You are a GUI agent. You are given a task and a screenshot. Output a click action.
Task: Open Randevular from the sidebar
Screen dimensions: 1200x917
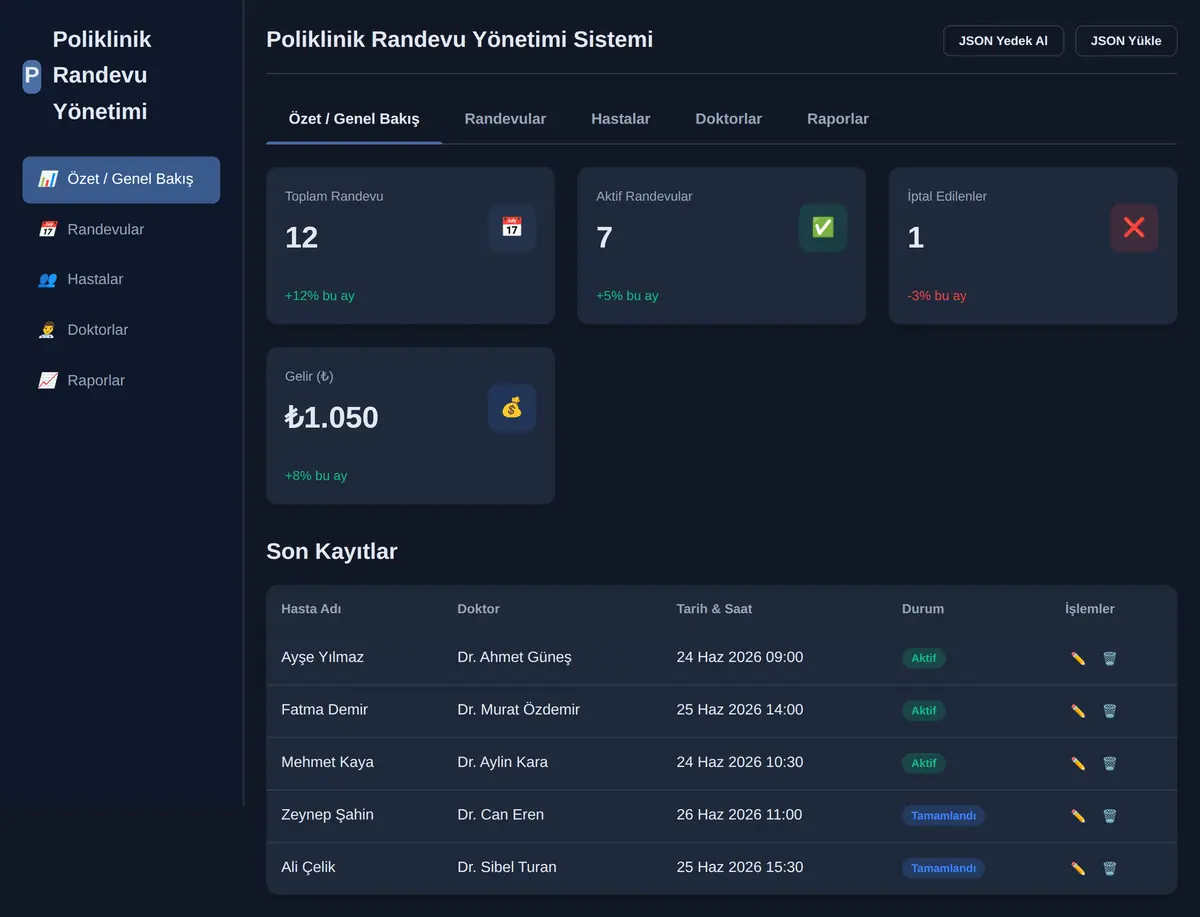[121, 230]
